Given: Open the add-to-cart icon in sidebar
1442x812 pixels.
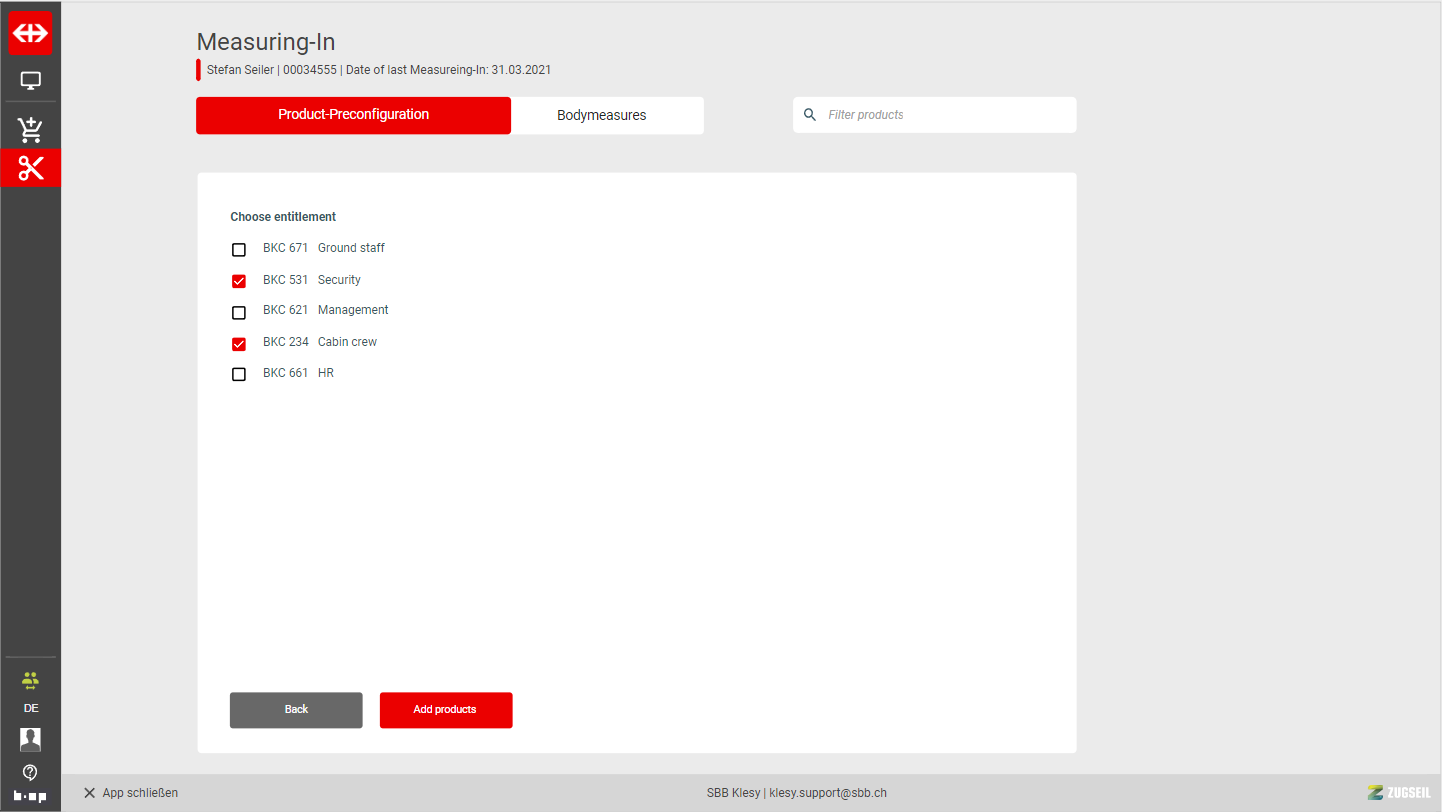Looking at the screenshot, I should tap(30, 129).
